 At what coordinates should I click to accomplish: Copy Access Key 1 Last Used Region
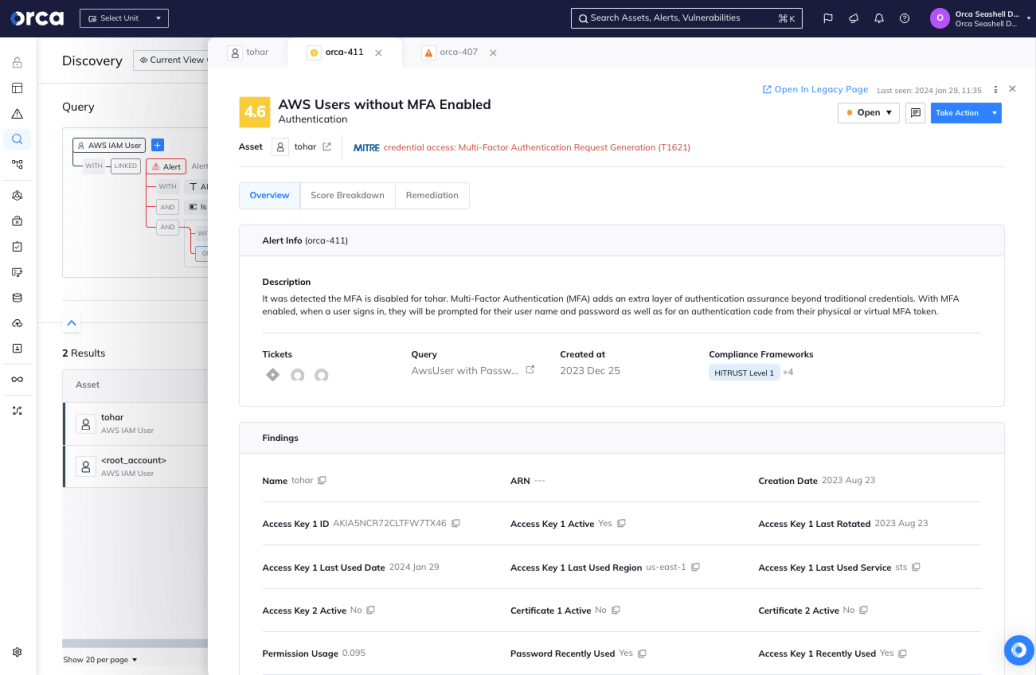[695, 567]
